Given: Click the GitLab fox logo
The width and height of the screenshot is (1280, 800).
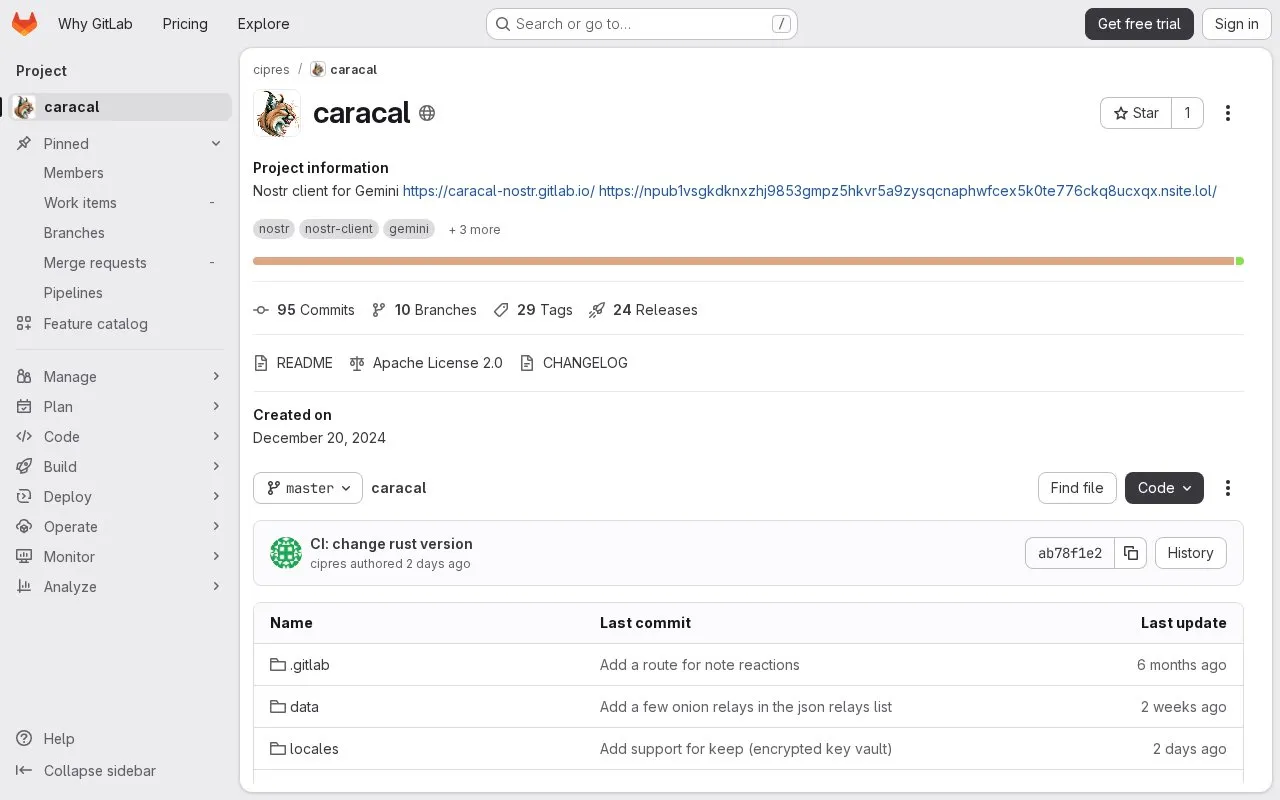Looking at the screenshot, I should click(24, 24).
